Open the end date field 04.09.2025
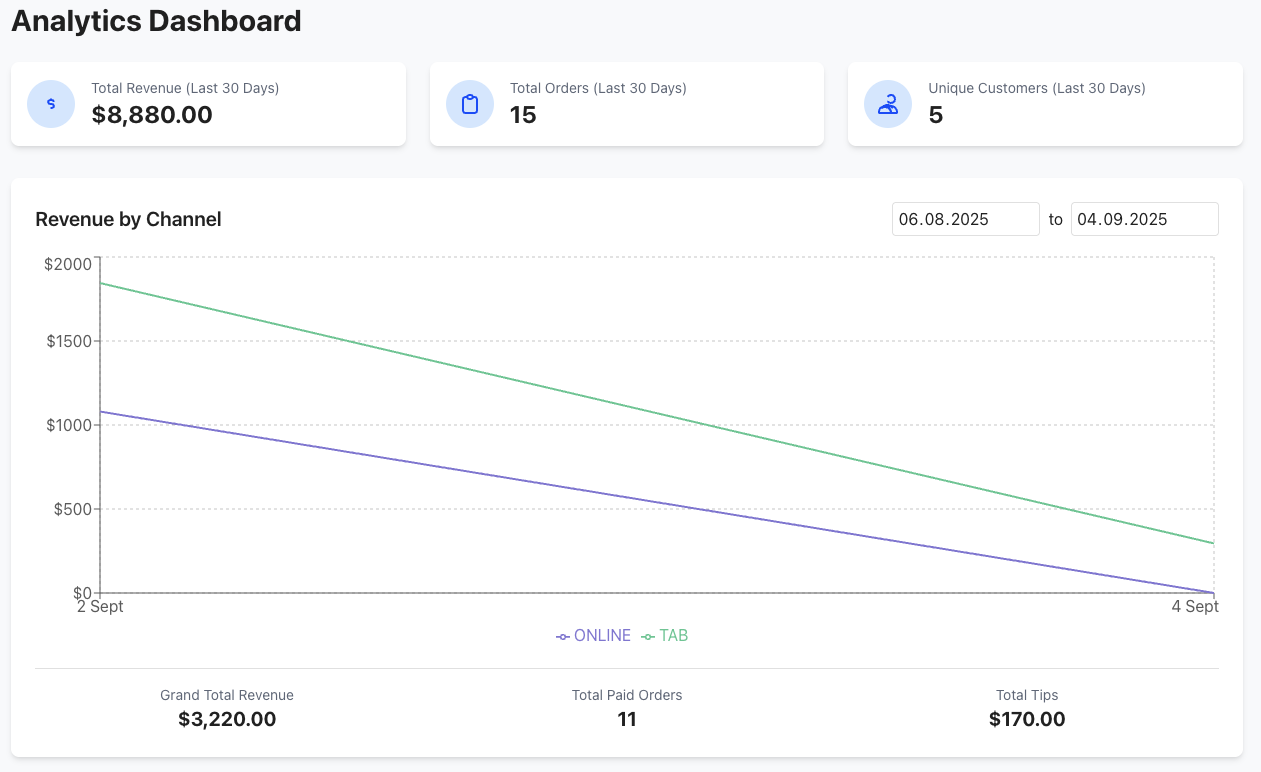The width and height of the screenshot is (1261, 772). 1144,219
